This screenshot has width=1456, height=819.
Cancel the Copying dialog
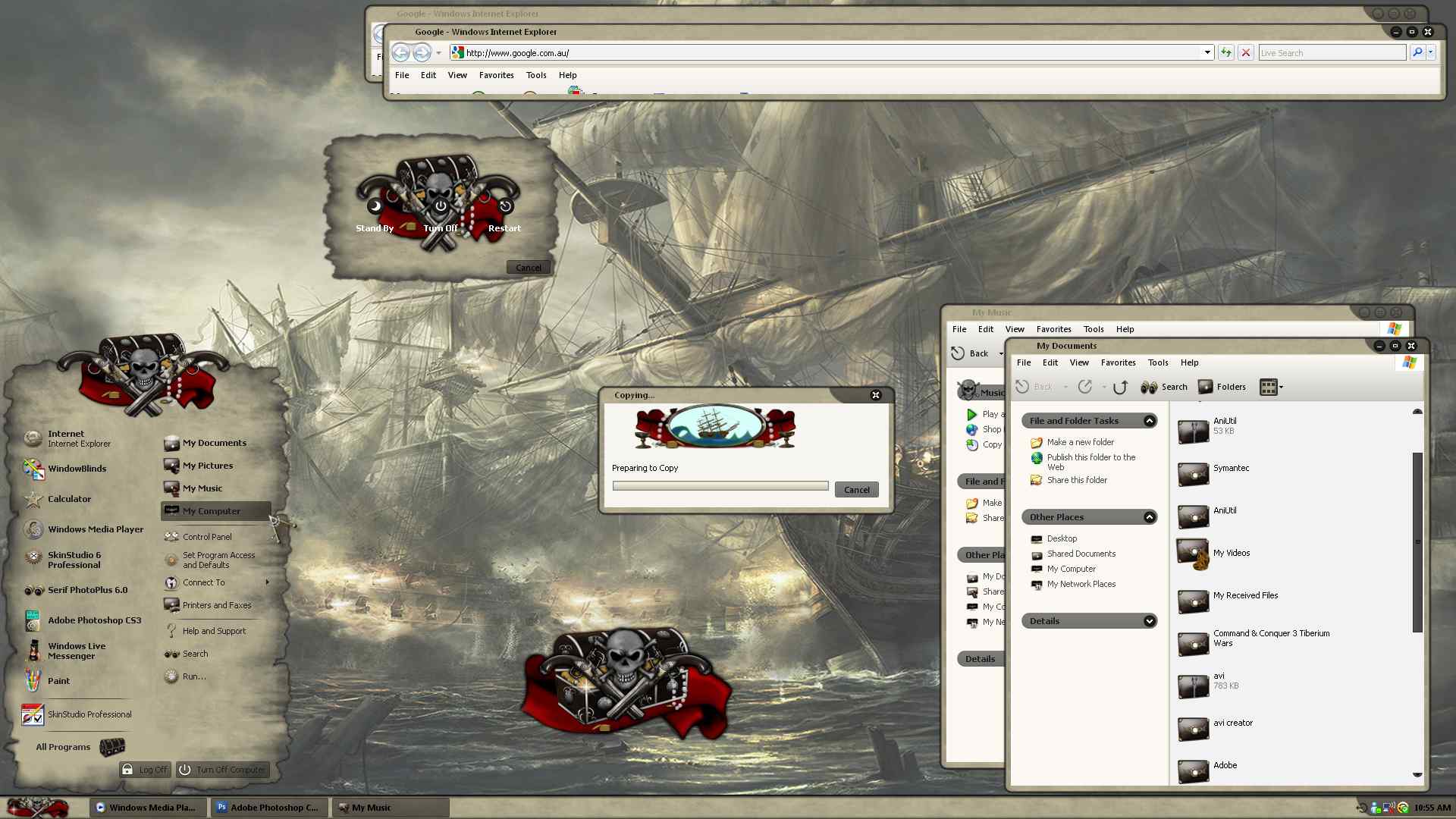click(x=857, y=490)
